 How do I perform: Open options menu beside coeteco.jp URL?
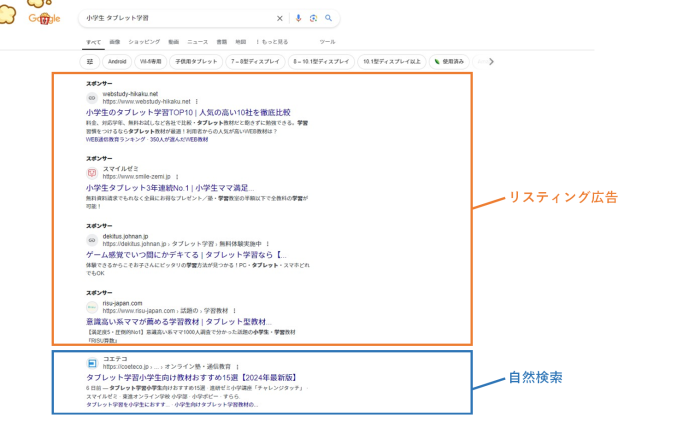click(238, 367)
